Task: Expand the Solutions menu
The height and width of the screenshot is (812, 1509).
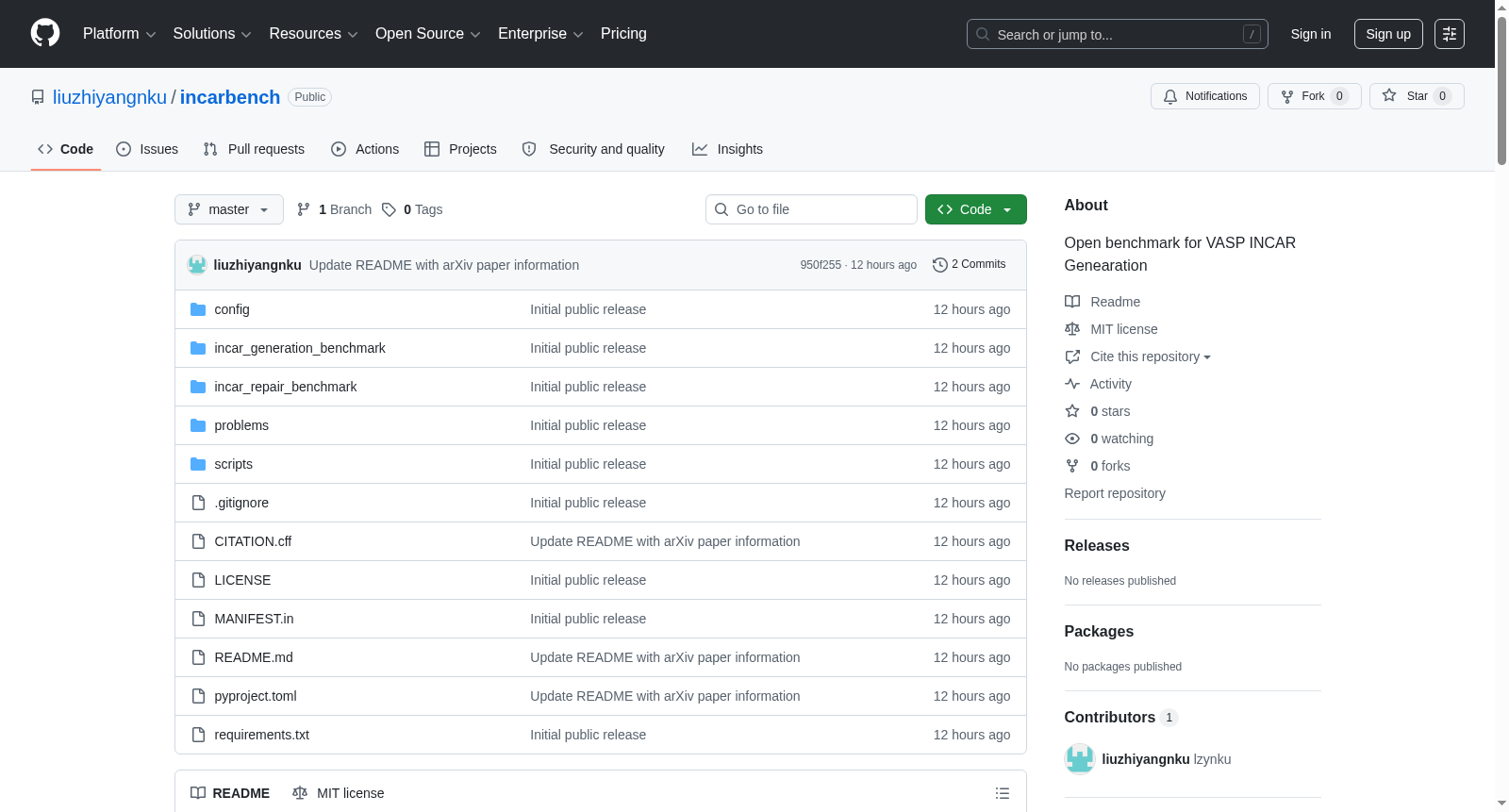Action: (x=212, y=34)
